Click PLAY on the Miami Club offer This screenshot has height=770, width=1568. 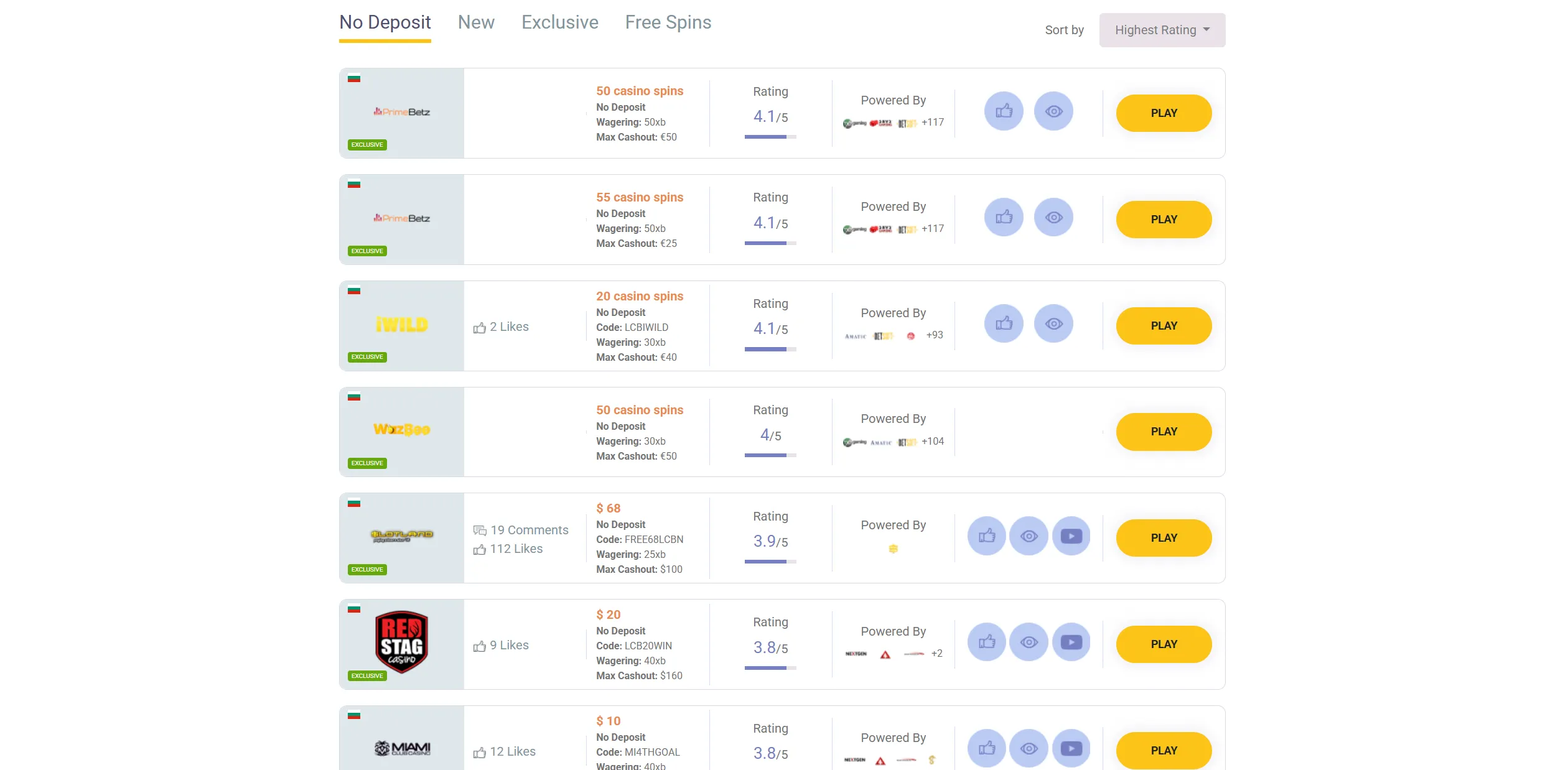[1164, 751]
